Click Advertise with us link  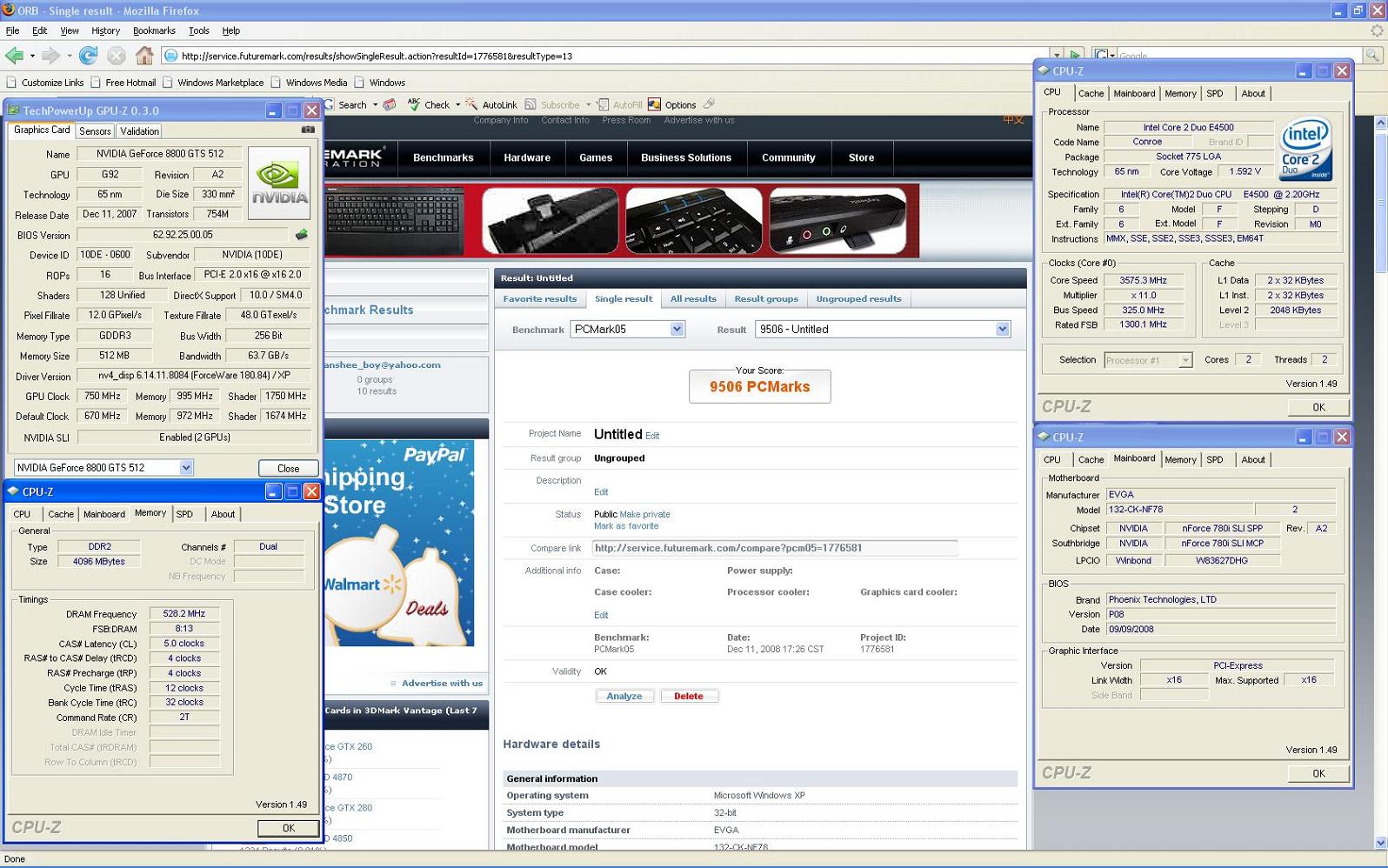(x=442, y=684)
